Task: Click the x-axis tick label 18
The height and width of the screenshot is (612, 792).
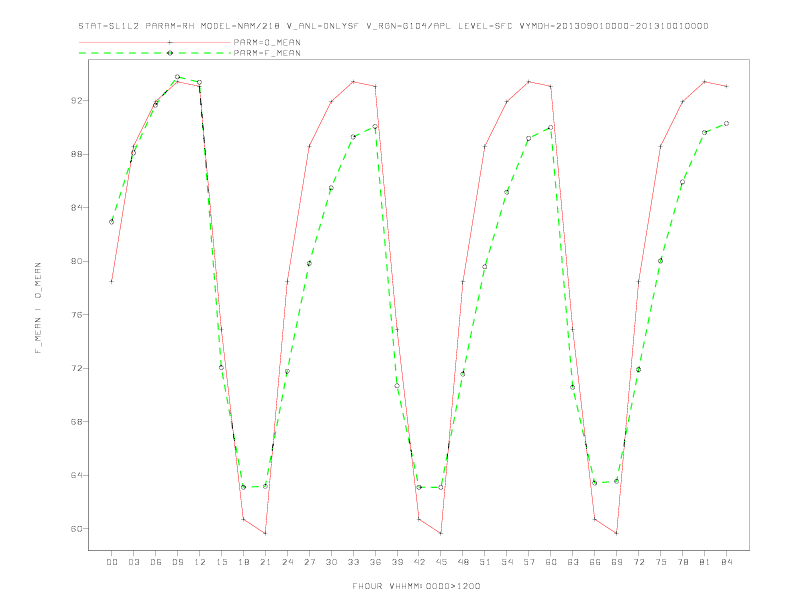Action: coord(243,562)
